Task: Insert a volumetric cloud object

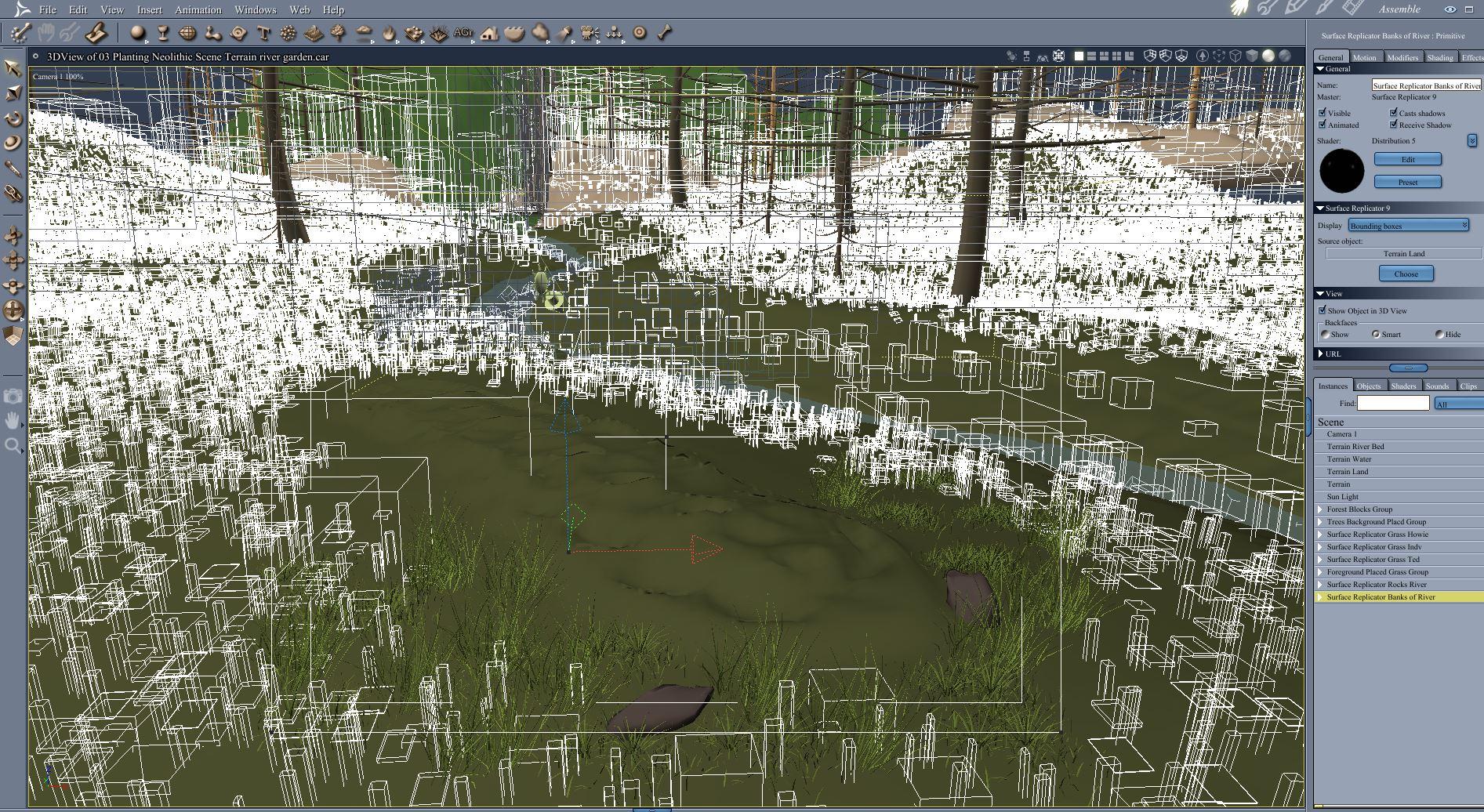Action: point(539,33)
